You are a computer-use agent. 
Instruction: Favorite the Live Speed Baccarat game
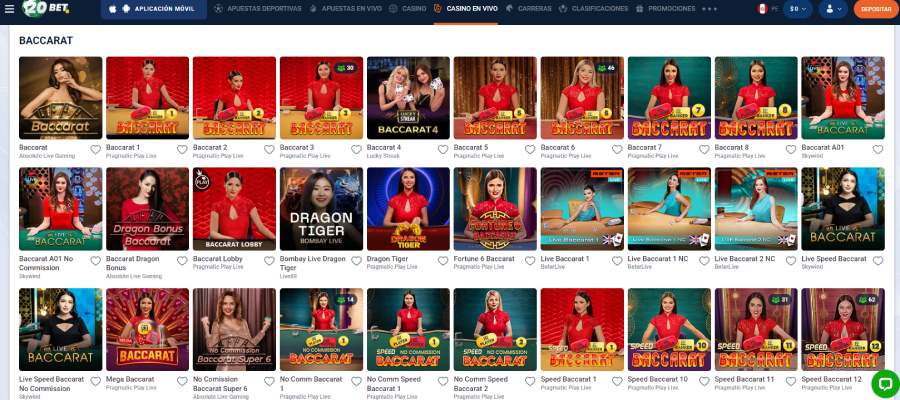tap(878, 260)
